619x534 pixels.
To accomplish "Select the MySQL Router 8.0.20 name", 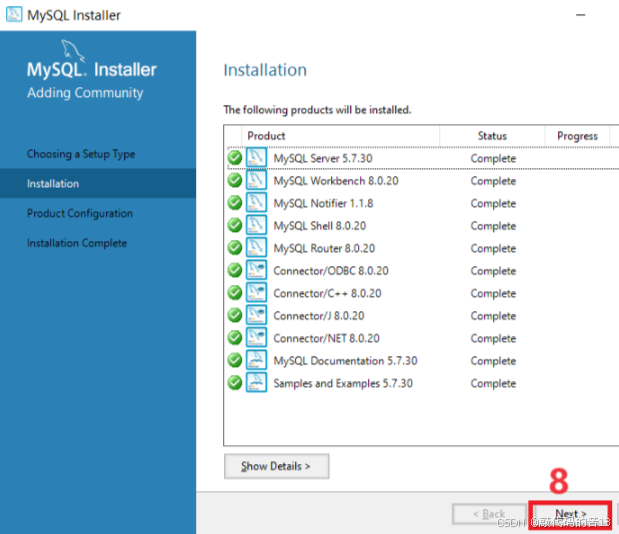I will click(324, 248).
